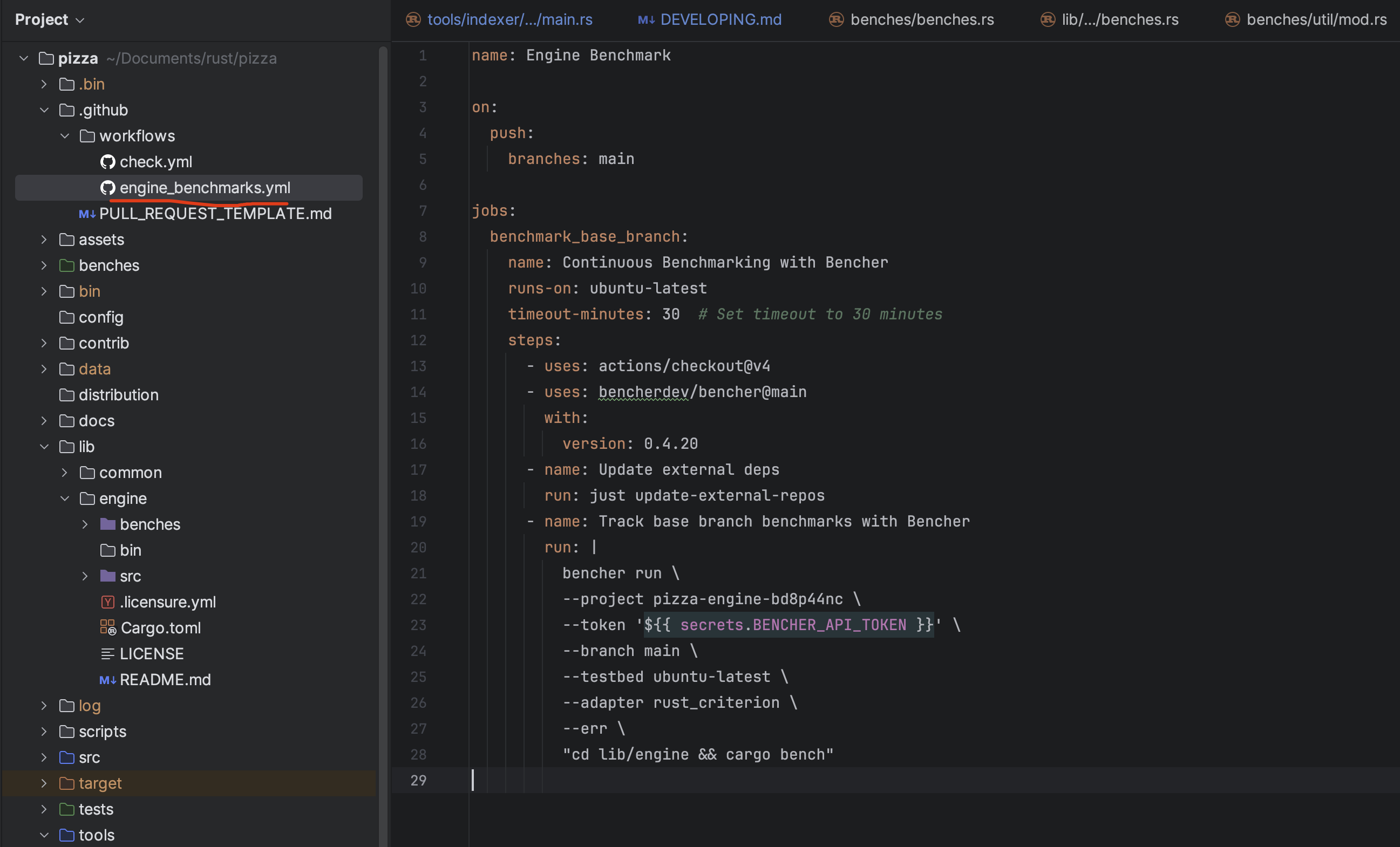Image resolution: width=1400 pixels, height=847 pixels.
Task: Expand the assets folder
Action: click(x=44, y=239)
